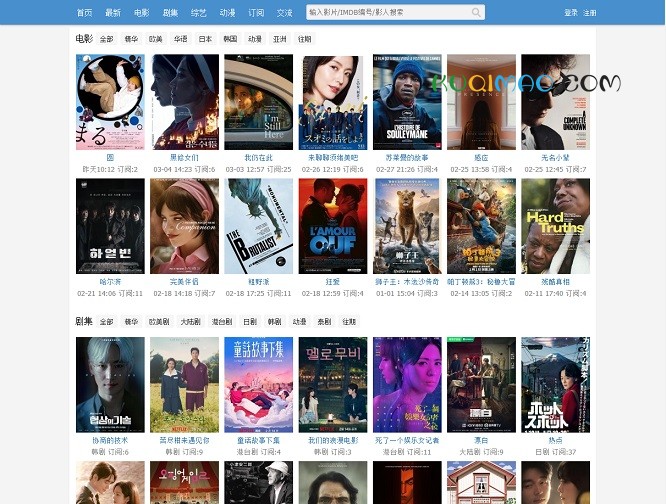Open the ホットスポット drama poster

(556, 385)
